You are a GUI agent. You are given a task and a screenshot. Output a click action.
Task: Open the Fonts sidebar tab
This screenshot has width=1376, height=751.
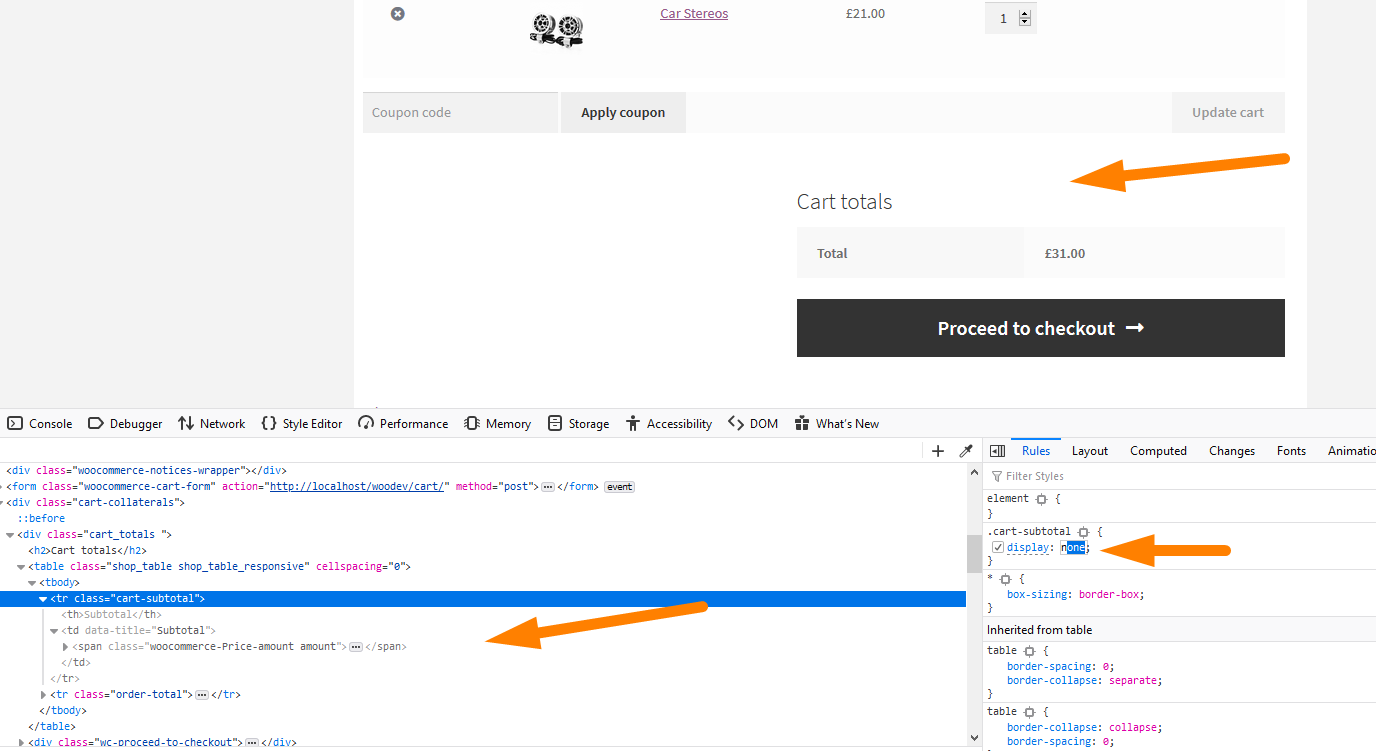point(1291,451)
